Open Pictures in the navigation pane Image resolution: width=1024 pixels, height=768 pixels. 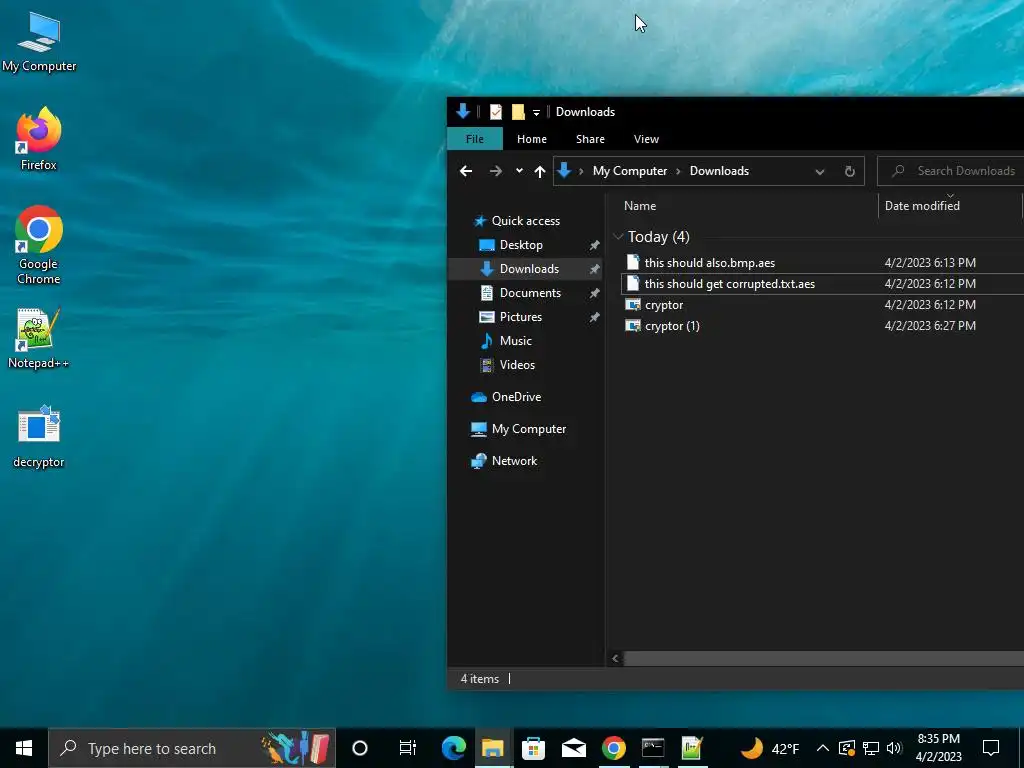(x=520, y=317)
